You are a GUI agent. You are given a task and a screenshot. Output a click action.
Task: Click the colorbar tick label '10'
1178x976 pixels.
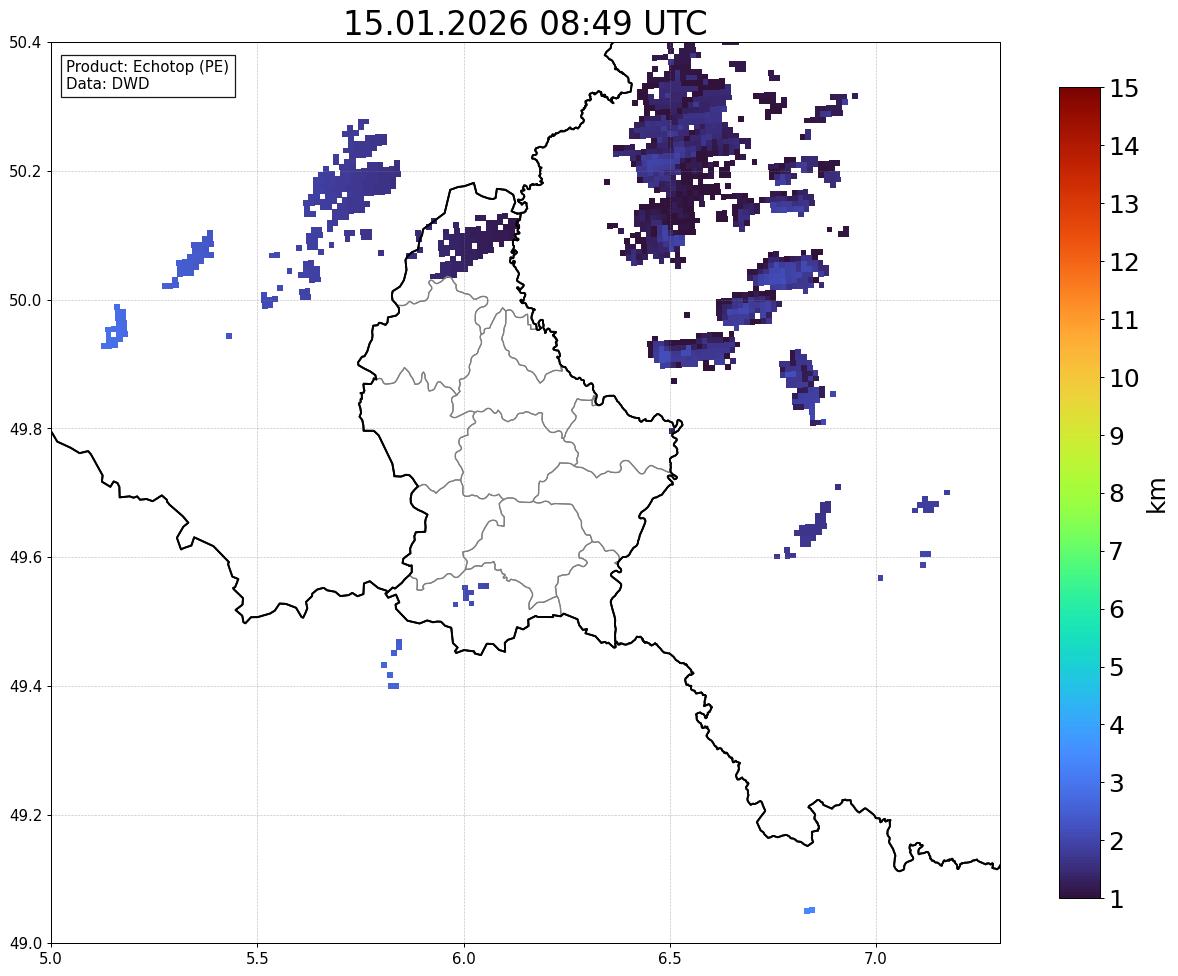(1124, 378)
